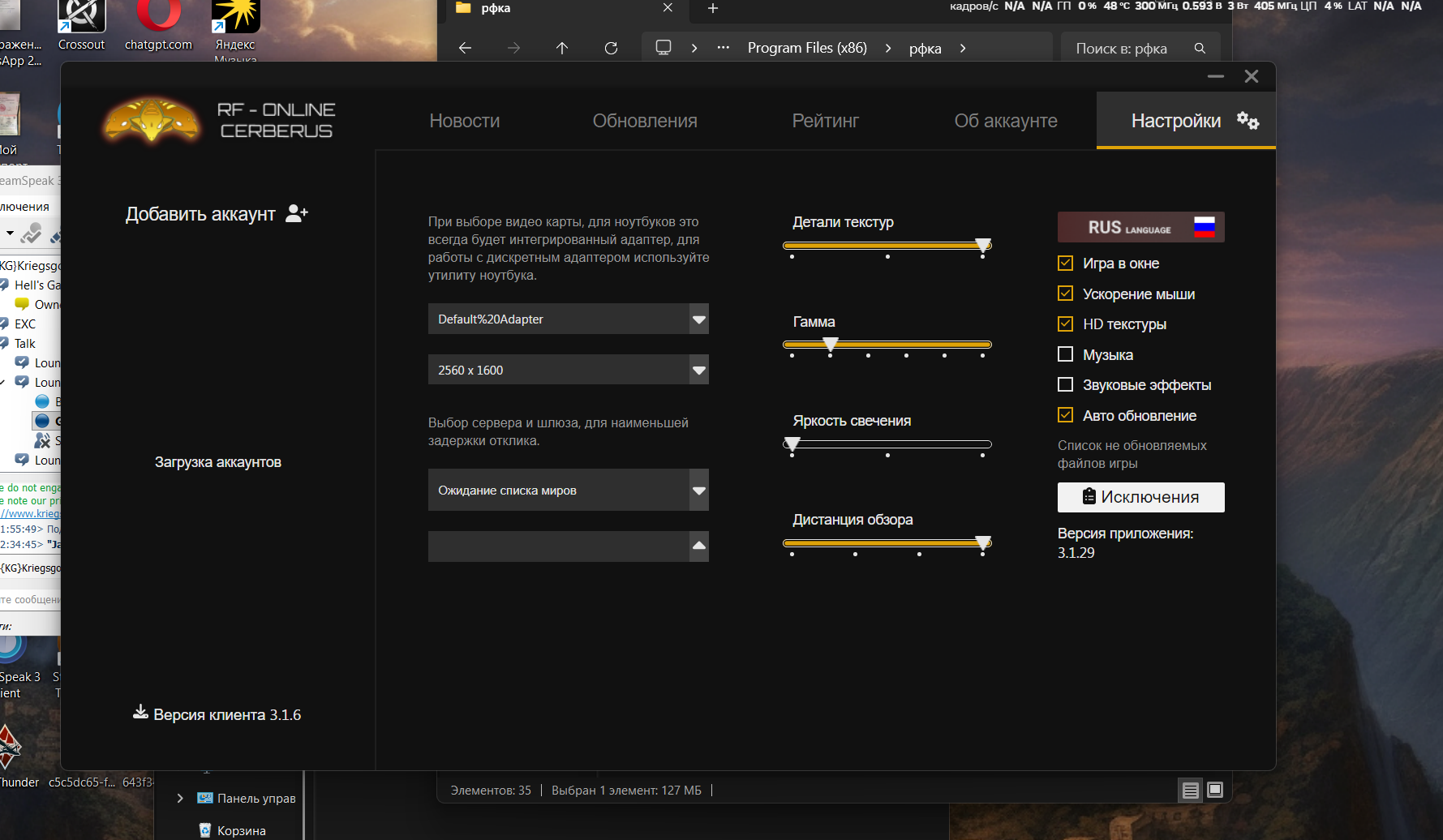Click the RF Online Cerberus logo

pos(152,121)
